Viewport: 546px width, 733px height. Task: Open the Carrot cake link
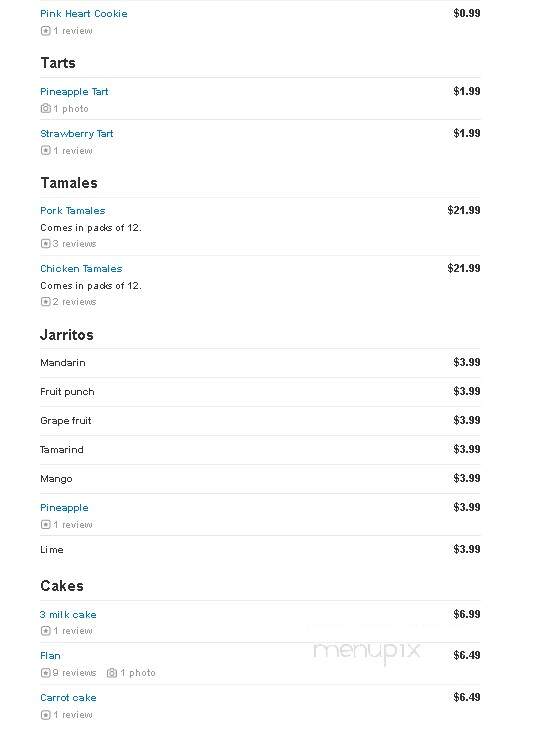click(x=68, y=698)
